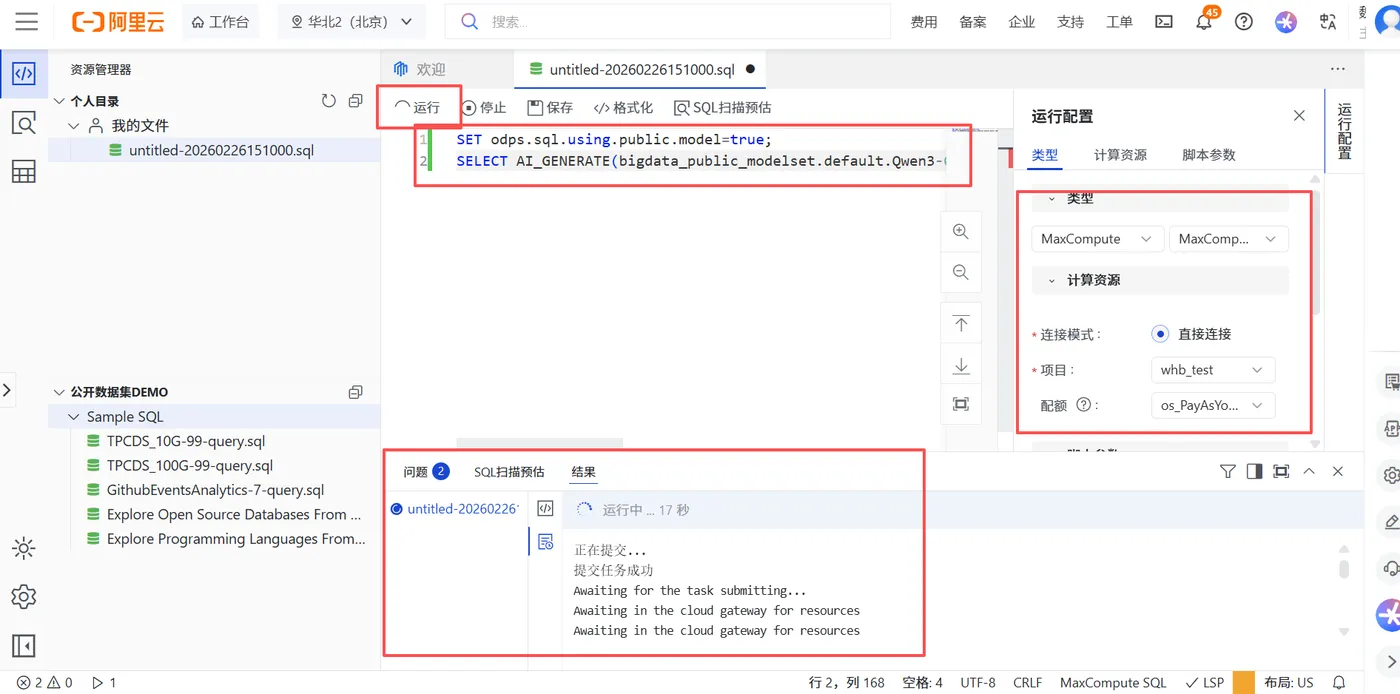The width and height of the screenshot is (1400, 694).
Task: Toggle theme with the sun icon
Action: coord(24,548)
